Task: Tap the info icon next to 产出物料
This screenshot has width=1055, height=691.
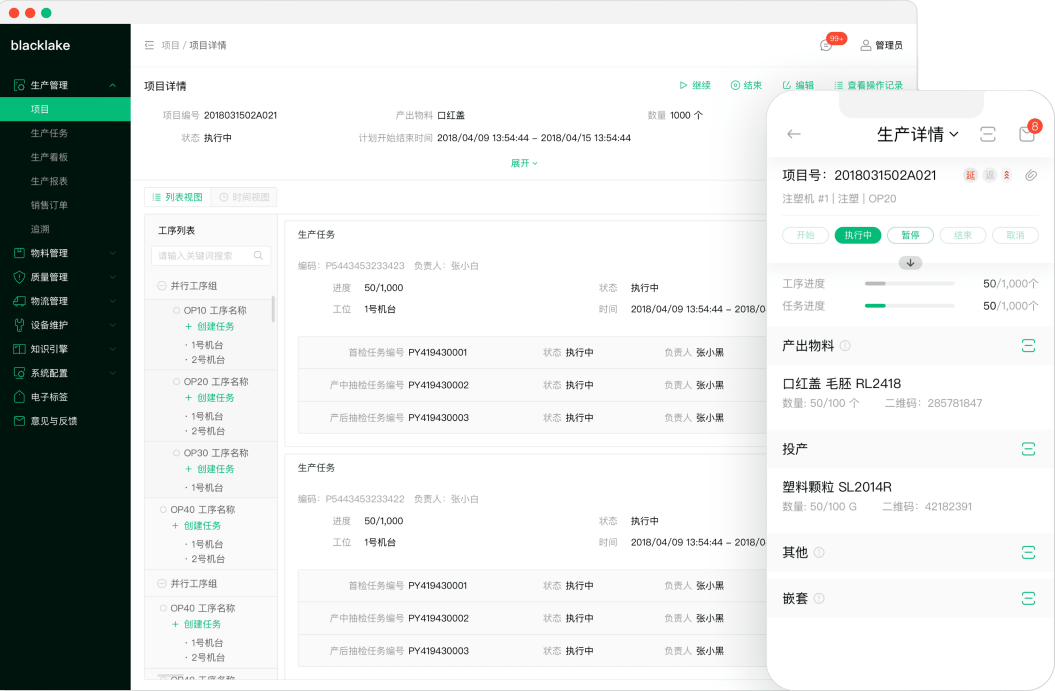Action: tap(845, 346)
